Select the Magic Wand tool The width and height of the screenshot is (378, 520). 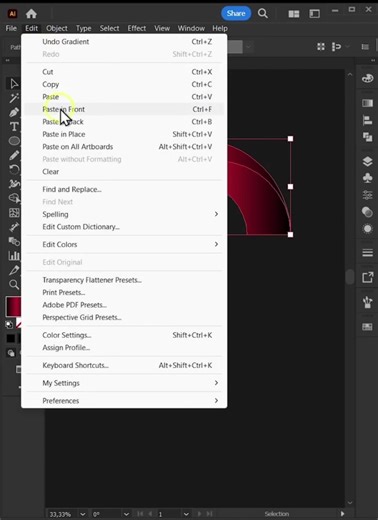pos(14,98)
